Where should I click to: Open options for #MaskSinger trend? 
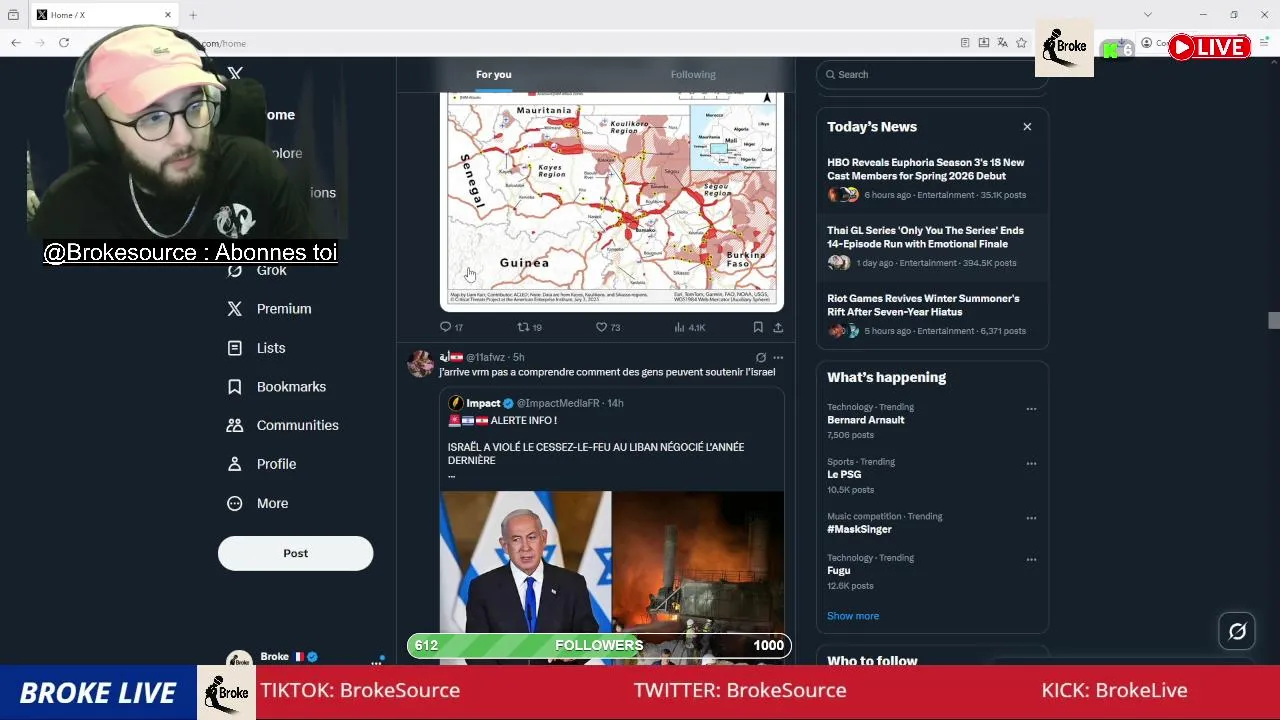tap(1031, 518)
